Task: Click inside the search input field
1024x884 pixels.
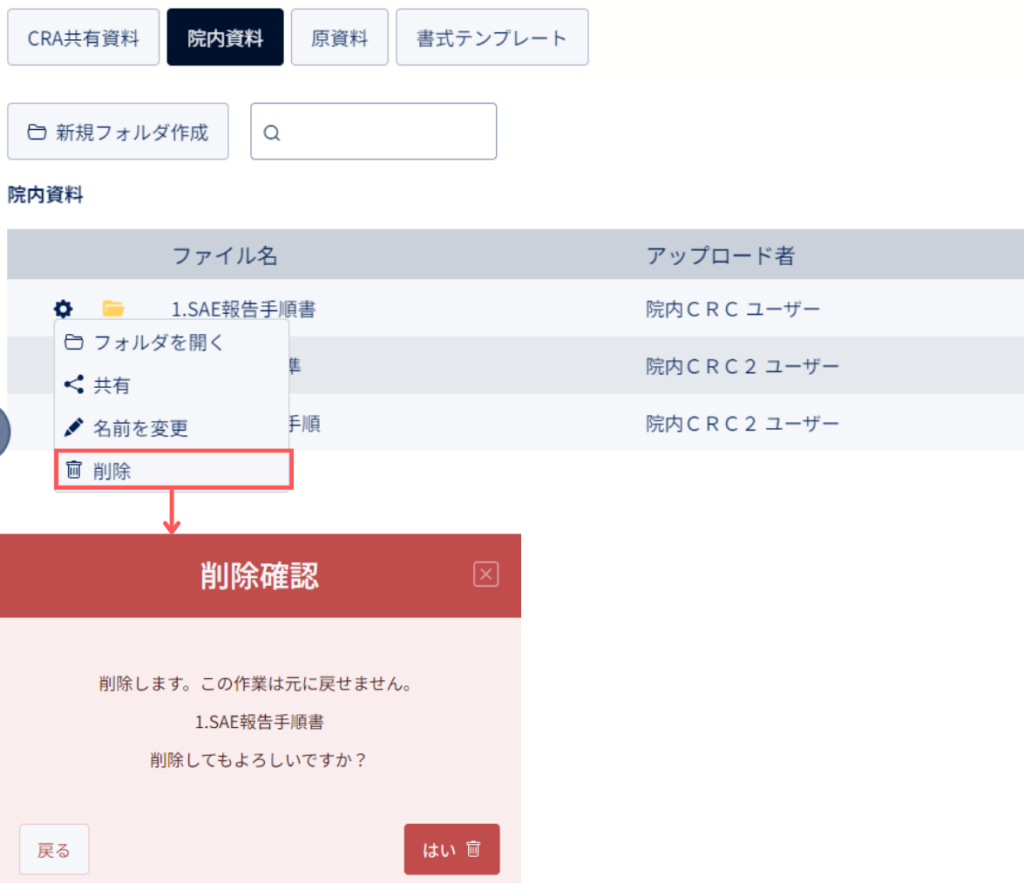Action: tap(374, 131)
